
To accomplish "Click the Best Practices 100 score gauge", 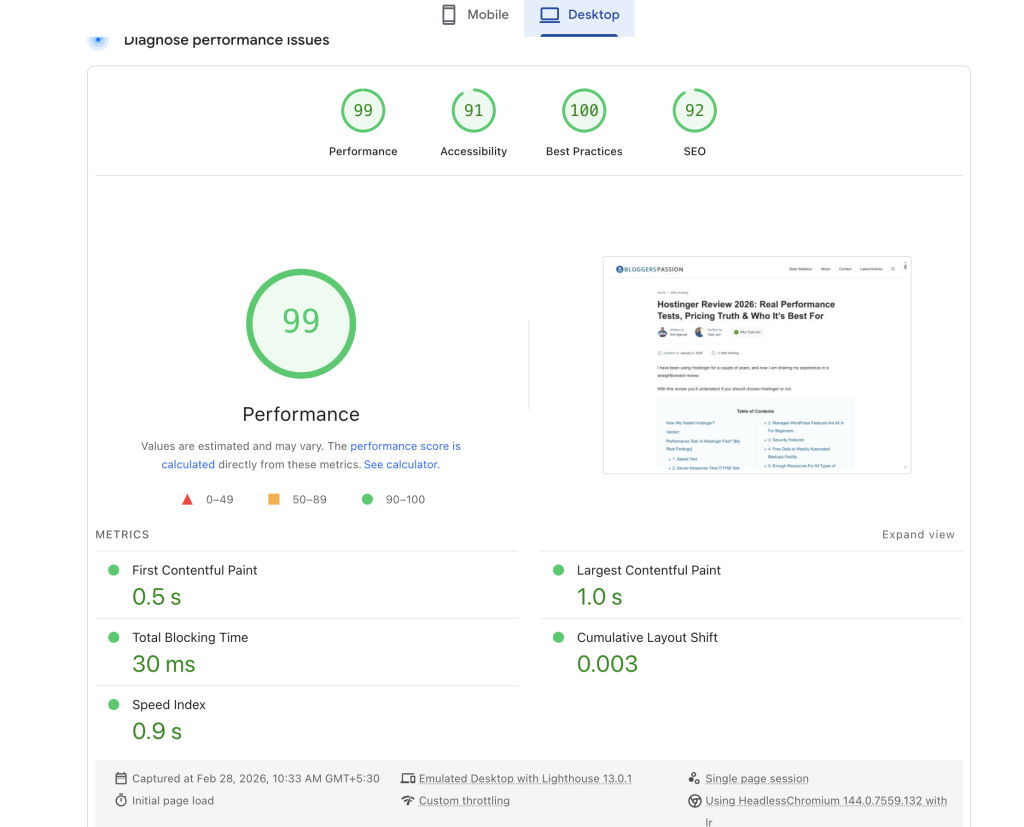I will tap(584, 111).
